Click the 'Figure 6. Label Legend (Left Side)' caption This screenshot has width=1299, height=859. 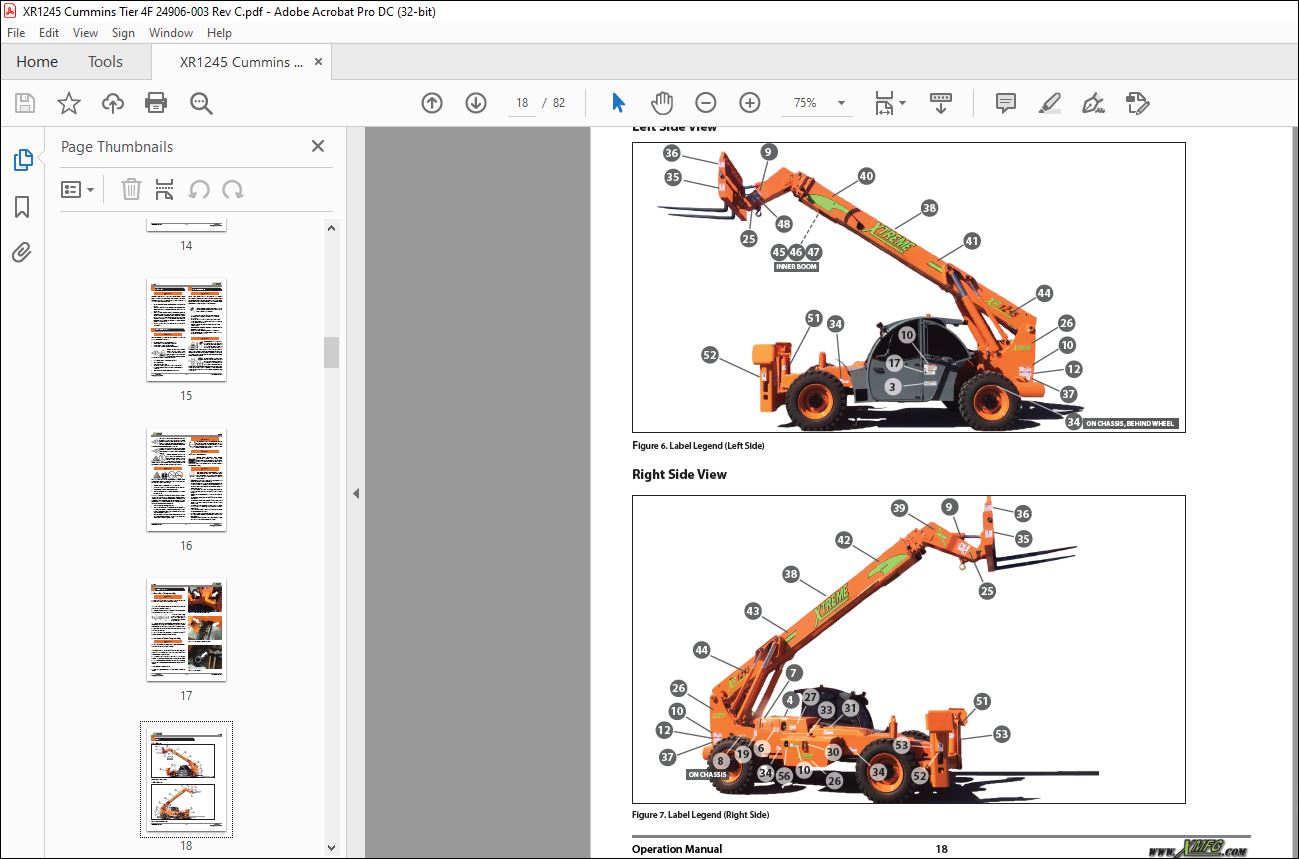[698, 446]
